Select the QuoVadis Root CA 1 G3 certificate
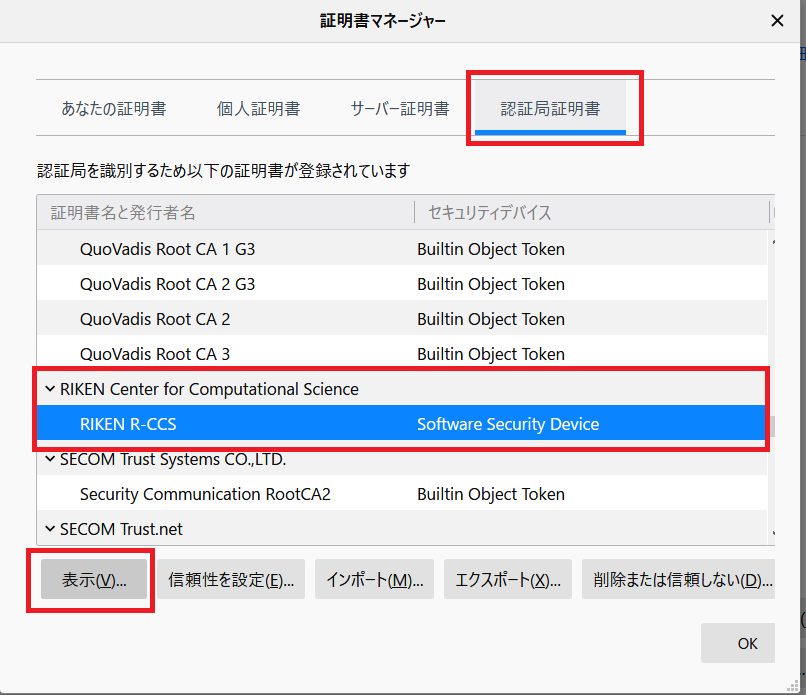This screenshot has height=695, width=806. coord(167,249)
